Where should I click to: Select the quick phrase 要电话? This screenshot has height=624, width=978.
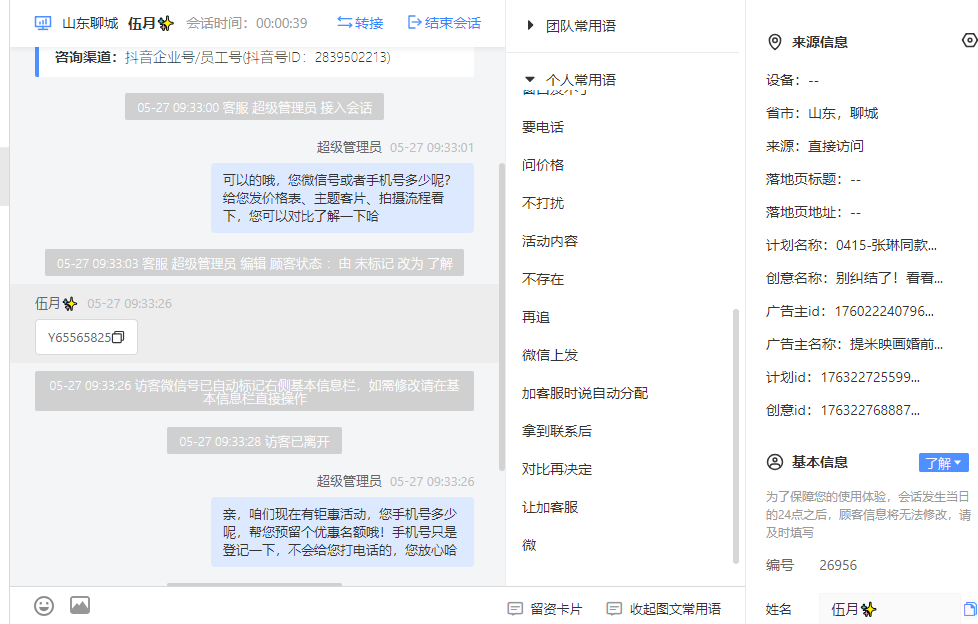pos(543,127)
